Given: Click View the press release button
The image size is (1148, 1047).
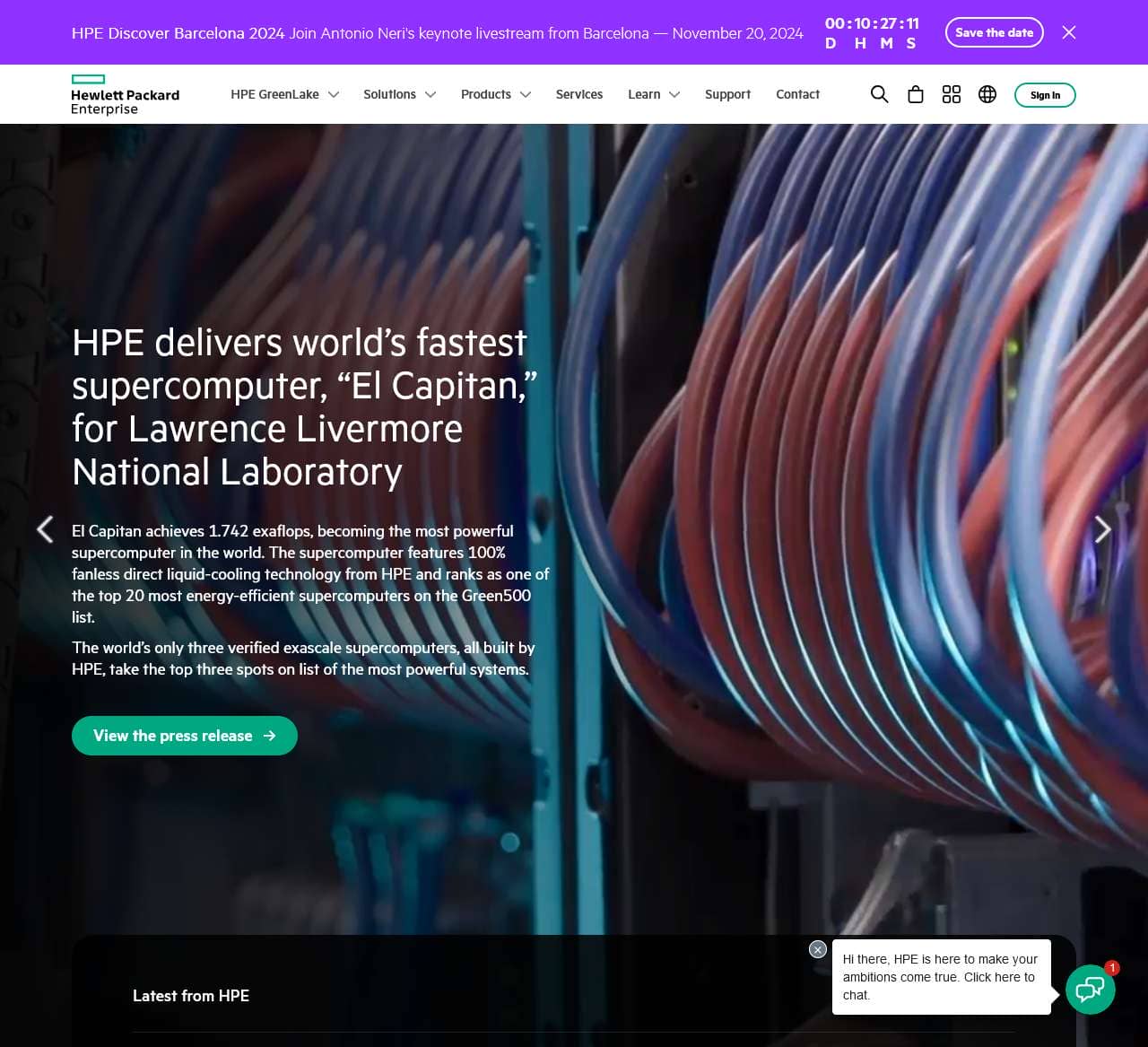Looking at the screenshot, I should 185,736.
